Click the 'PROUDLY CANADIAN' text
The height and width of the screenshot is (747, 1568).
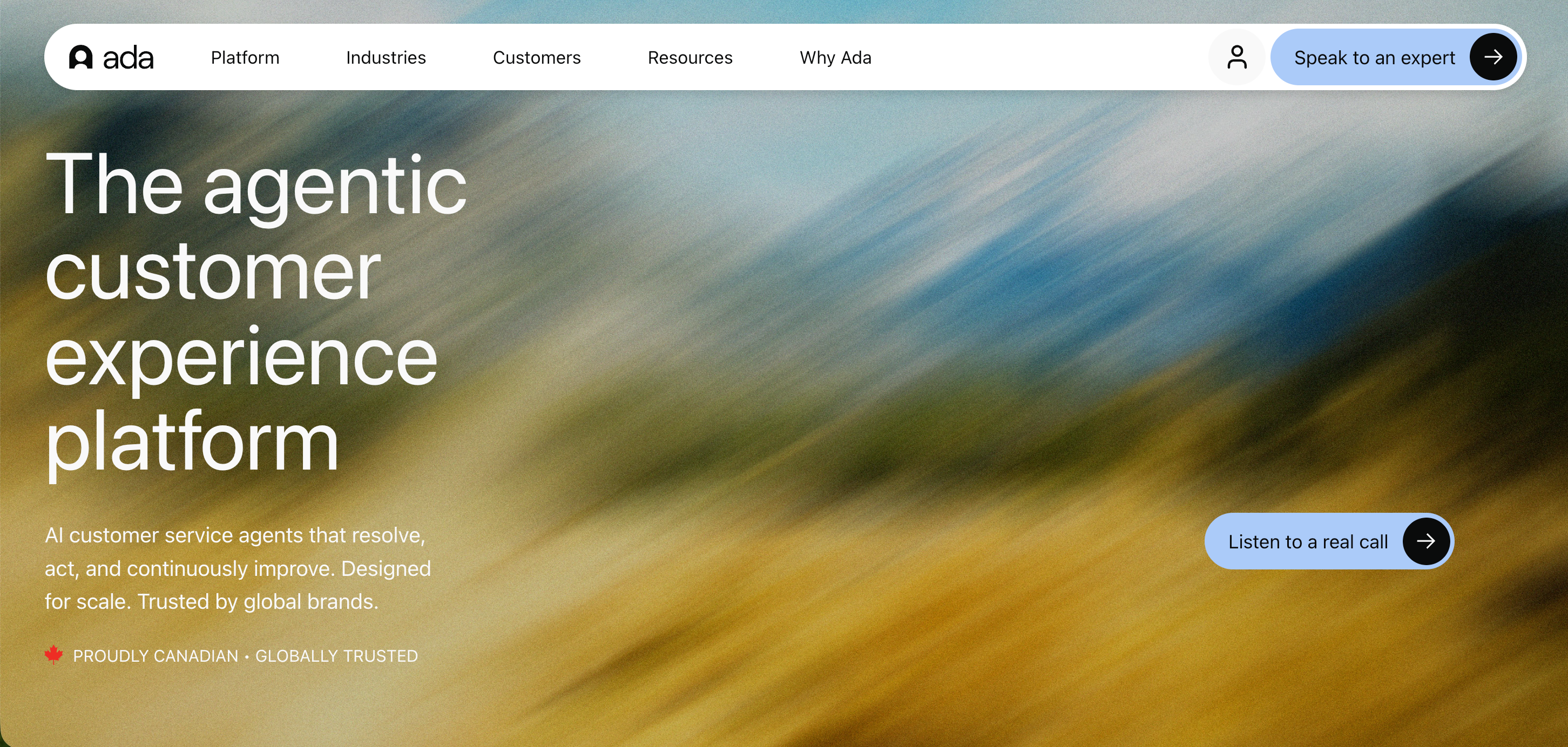click(x=155, y=656)
